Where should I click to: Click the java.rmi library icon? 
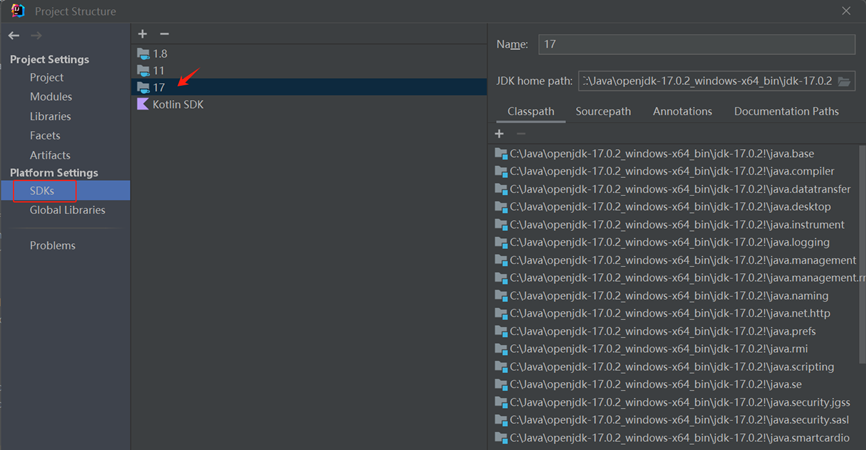click(x=501, y=349)
